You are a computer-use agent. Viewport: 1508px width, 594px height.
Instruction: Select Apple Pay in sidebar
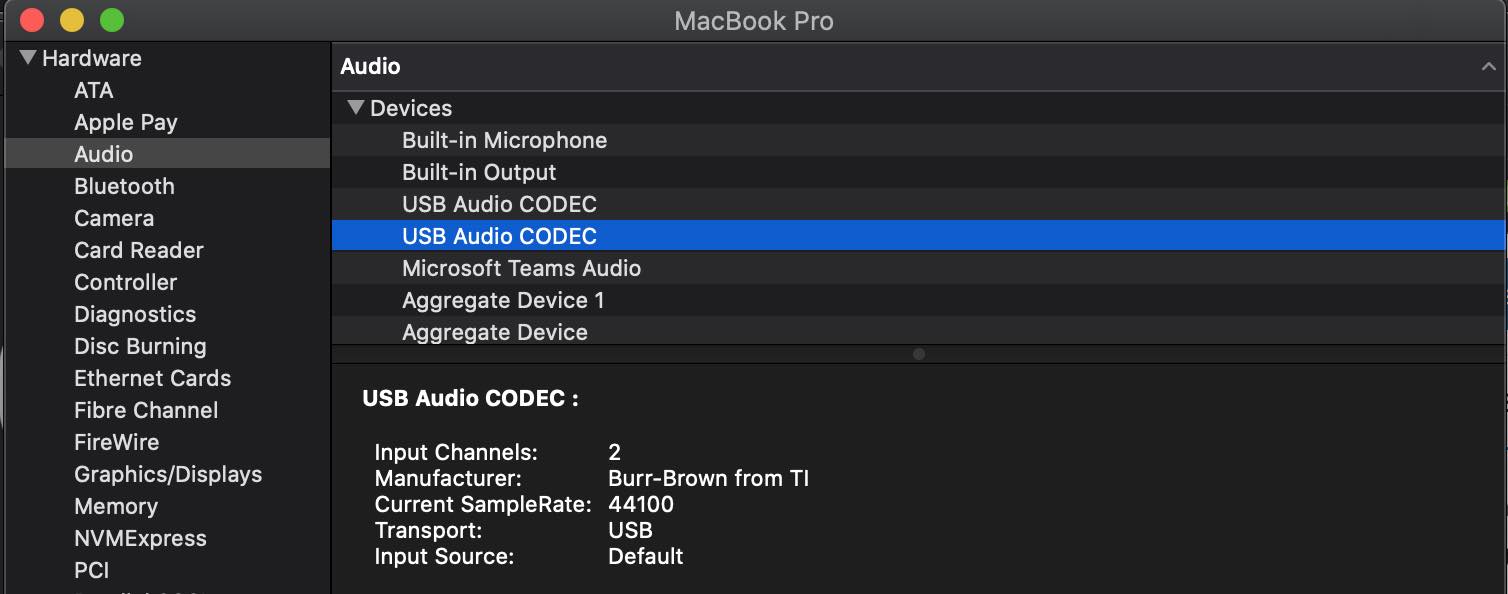pyautogui.click(x=126, y=122)
